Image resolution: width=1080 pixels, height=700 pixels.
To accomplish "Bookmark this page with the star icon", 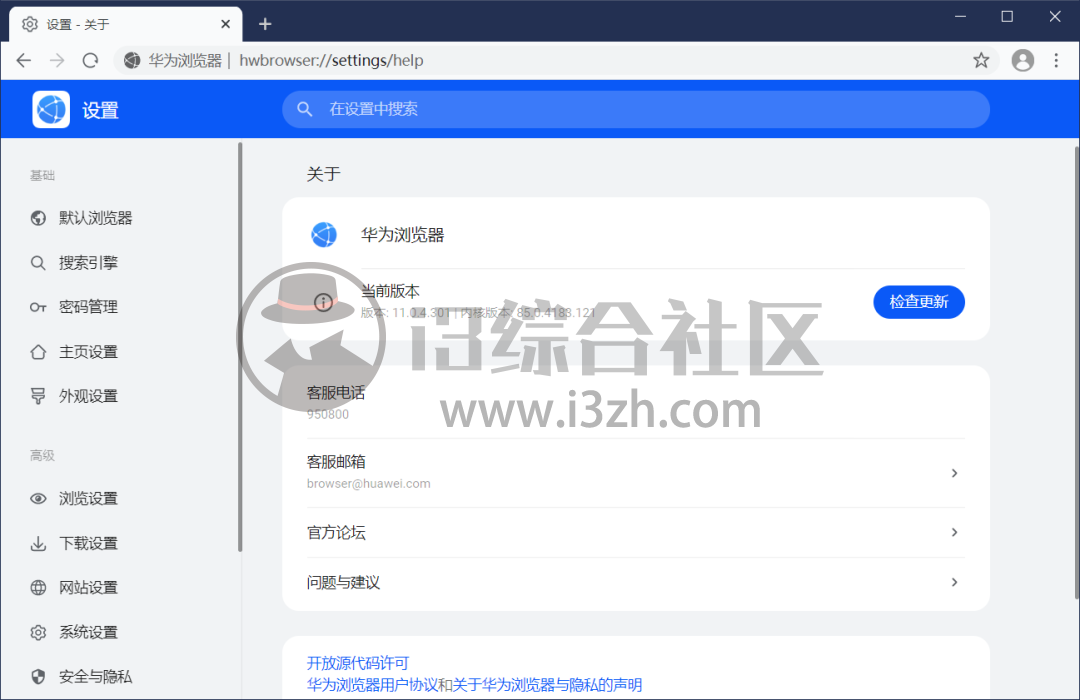I will coord(981,61).
